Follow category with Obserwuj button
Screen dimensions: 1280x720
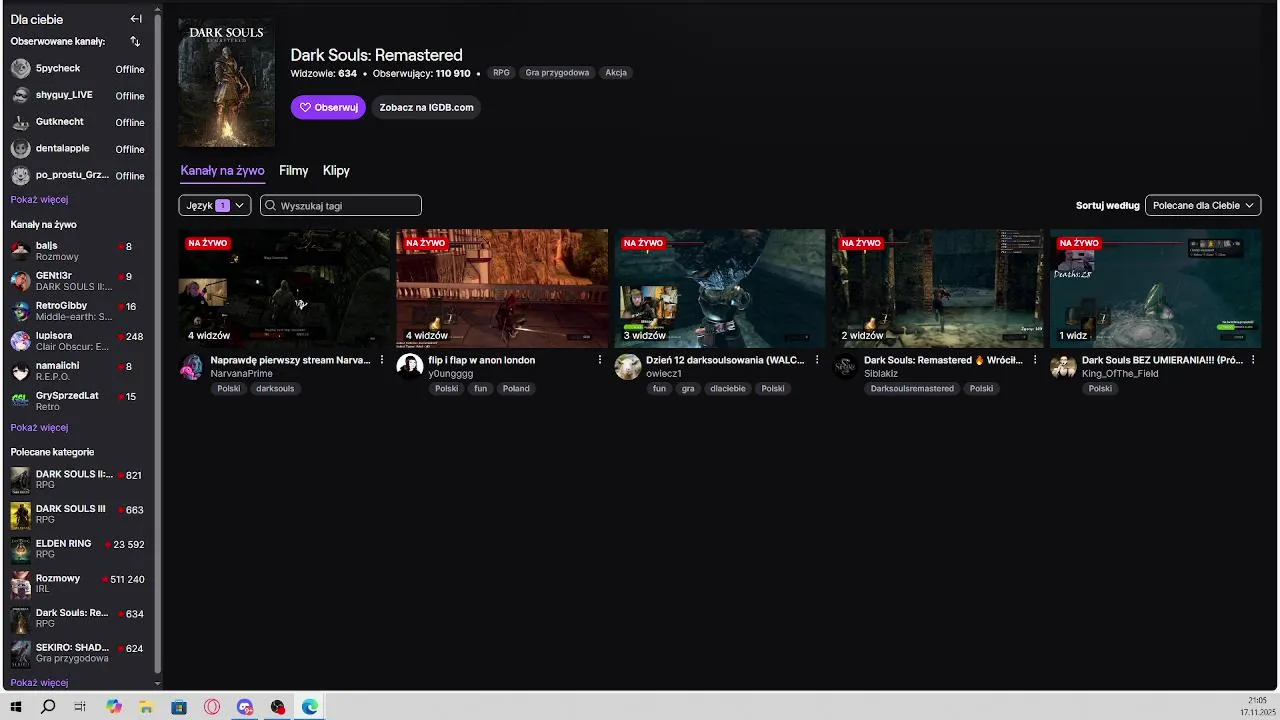(x=328, y=107)
